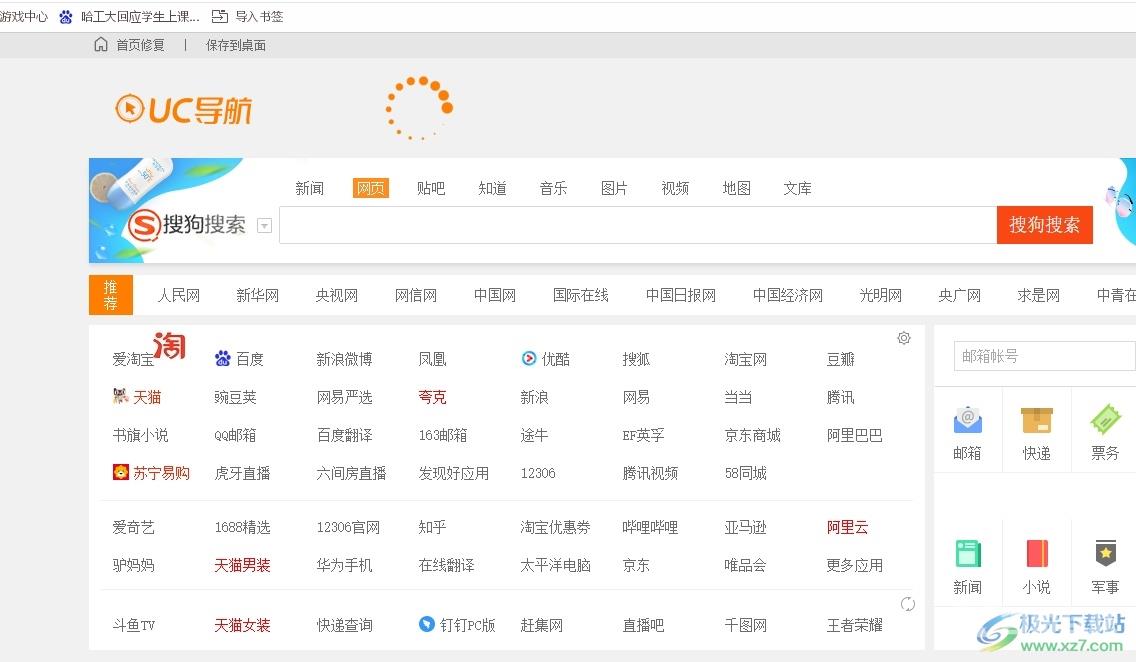
Task: Open the 百度 link with the paw icon
Action: [239, 359]
